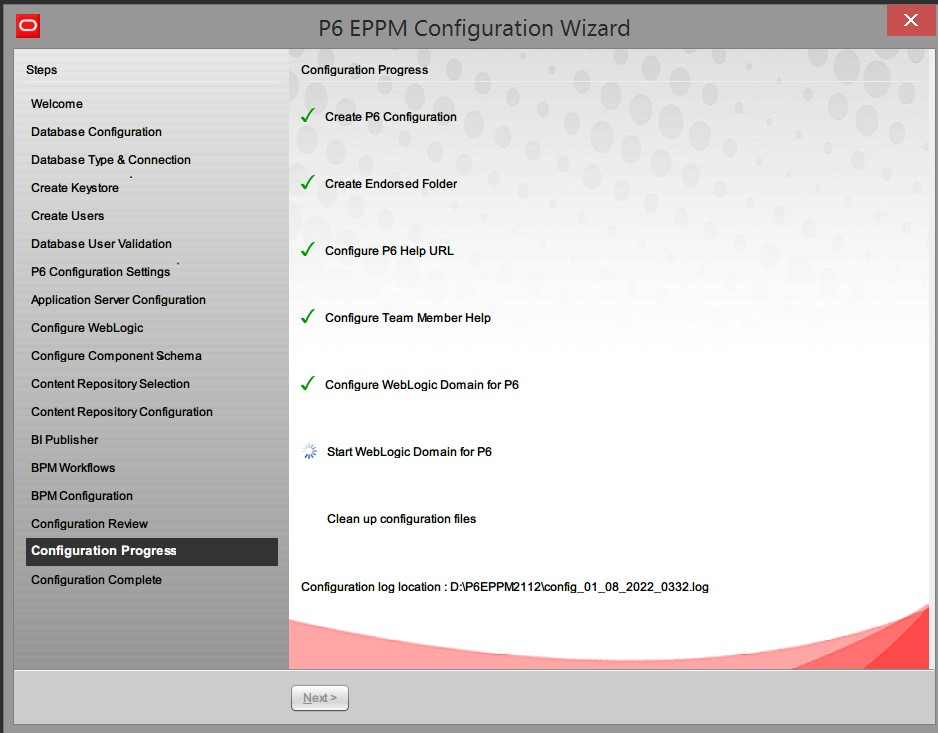The height and width of the screenshot is (733, 938).
Task: Select the highlighted Configuration Progress step
Action: (x=152, y=551)
